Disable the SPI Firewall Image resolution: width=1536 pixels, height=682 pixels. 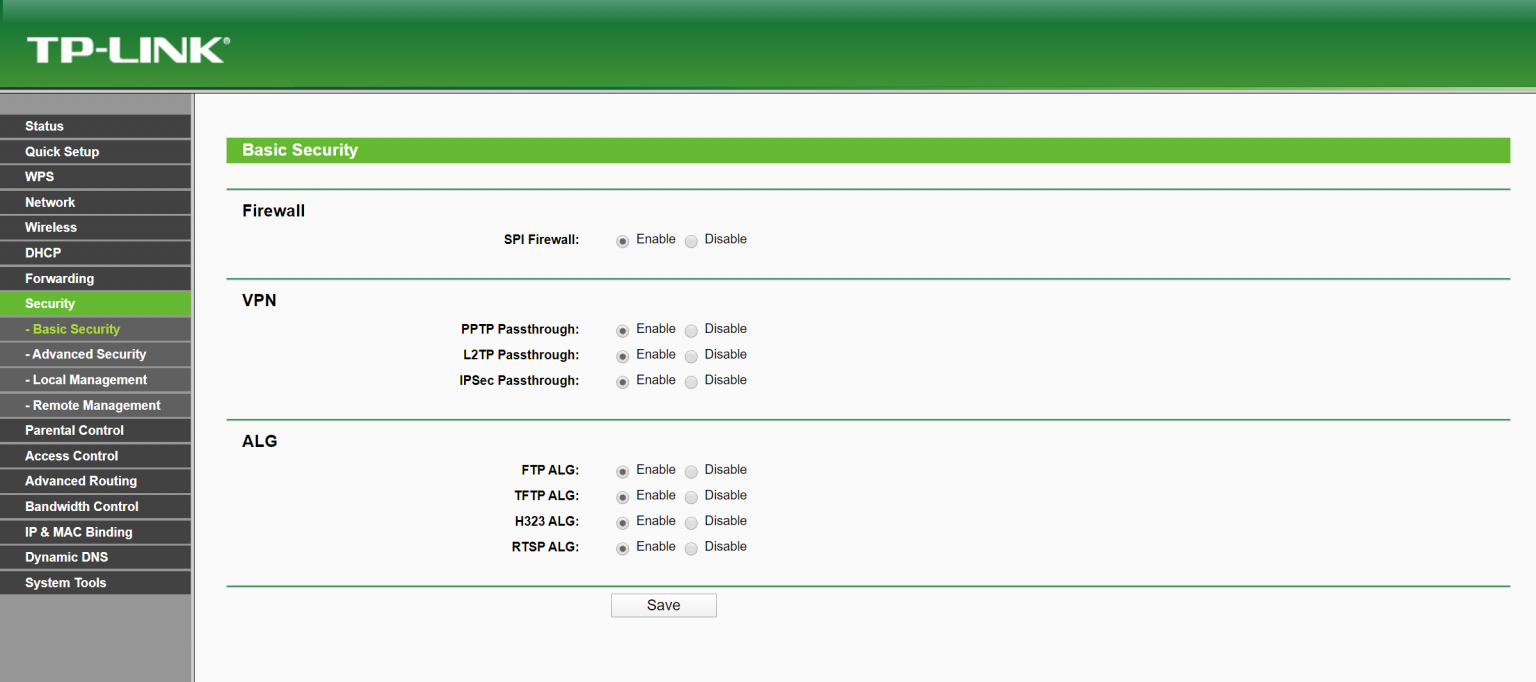pyautogui.click(x=691, y=240)
